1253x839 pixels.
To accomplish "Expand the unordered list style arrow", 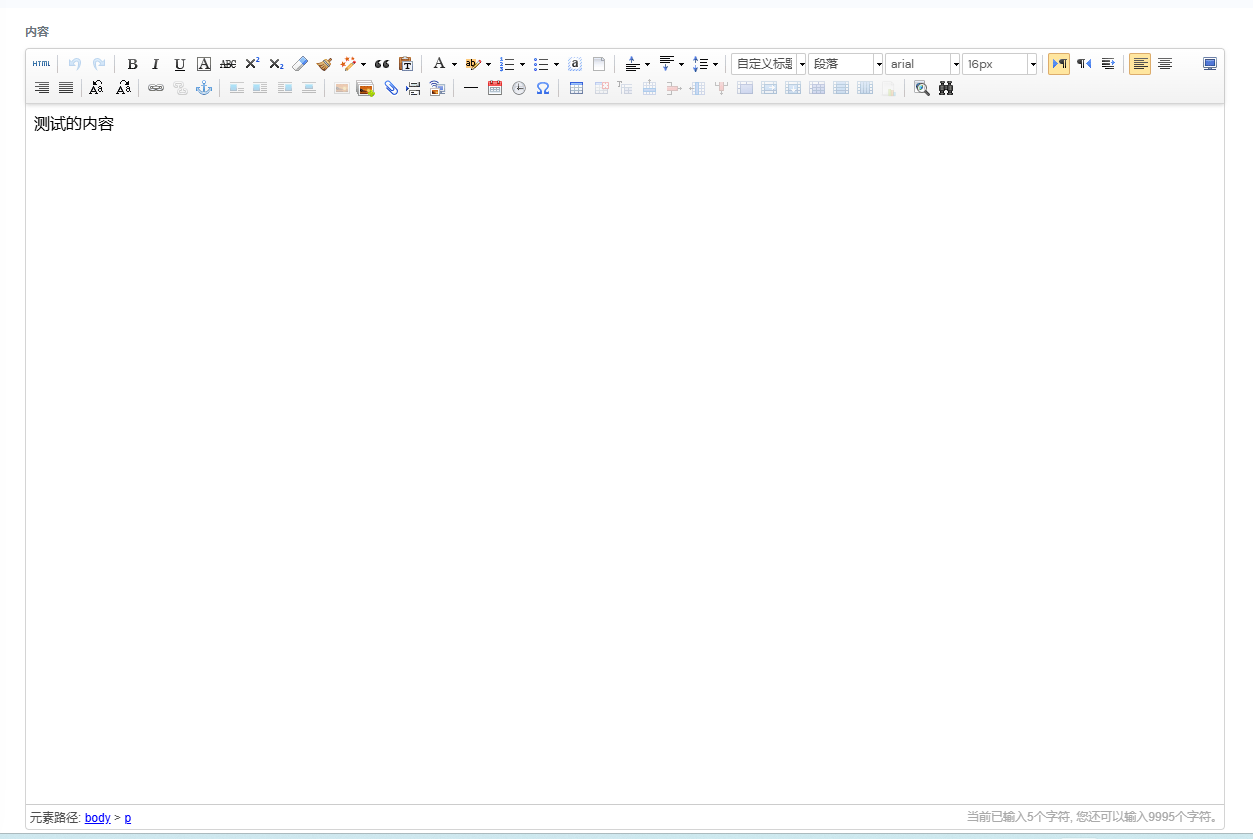I will [x=556, y=64].
